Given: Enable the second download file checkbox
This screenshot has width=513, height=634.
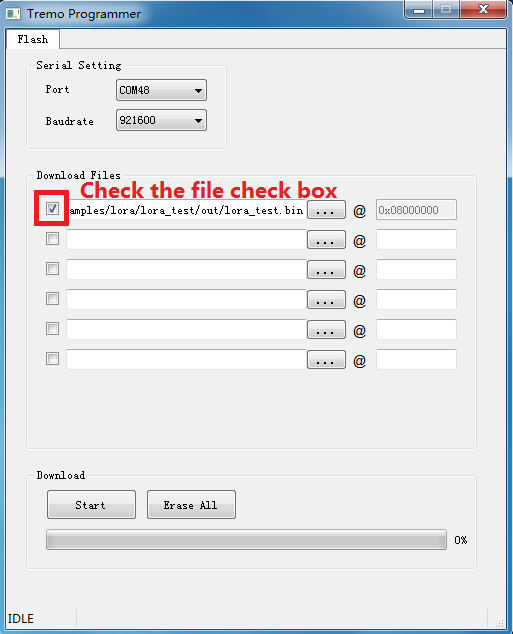Looking at the screenshot, I should pyautogui.click(x=52, y=239).
